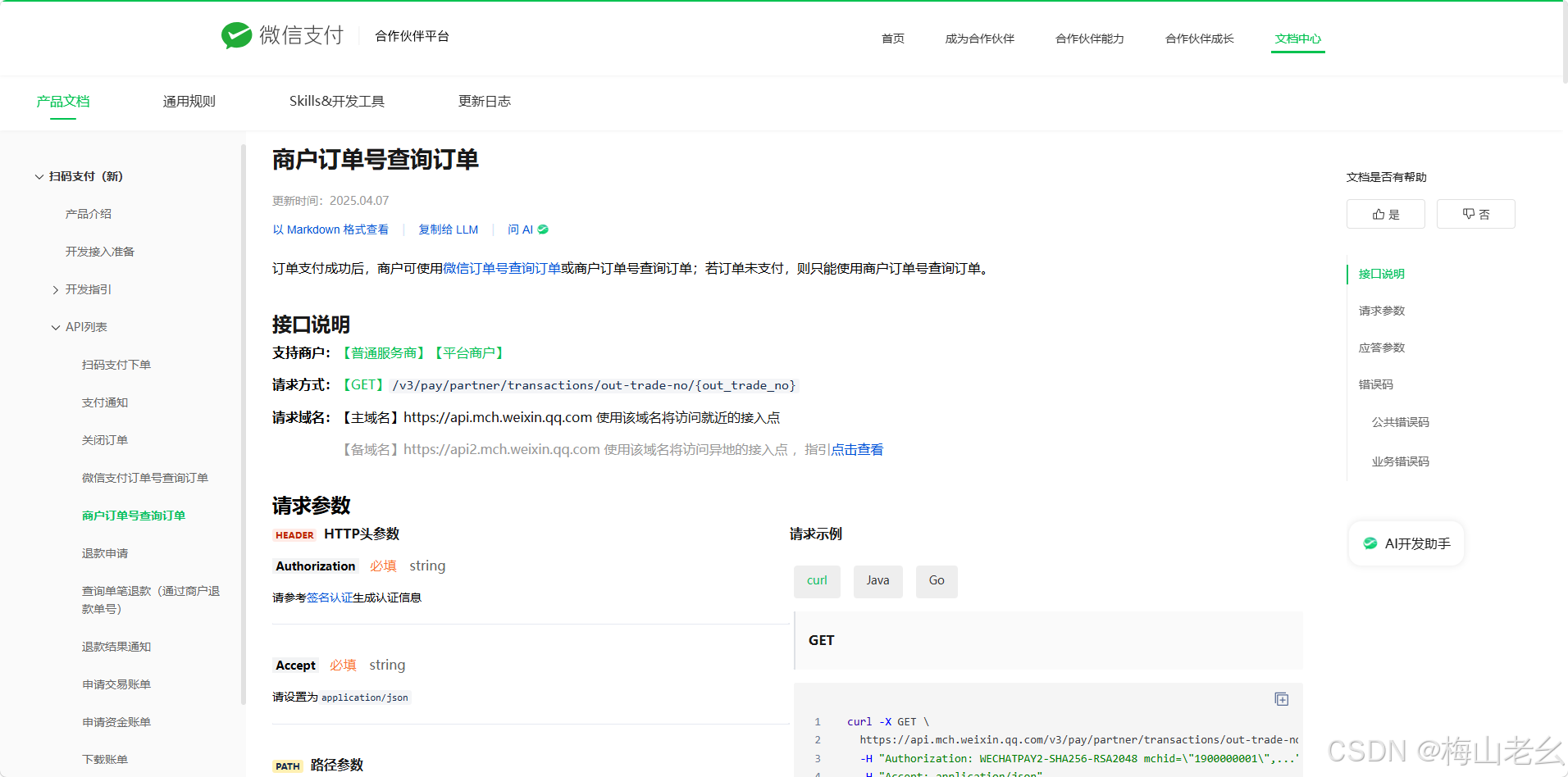Click 点击查看 backup domain guide link
Viewport: 1568px width, 777px height.
pyautogui.click(x=857, y=449)
